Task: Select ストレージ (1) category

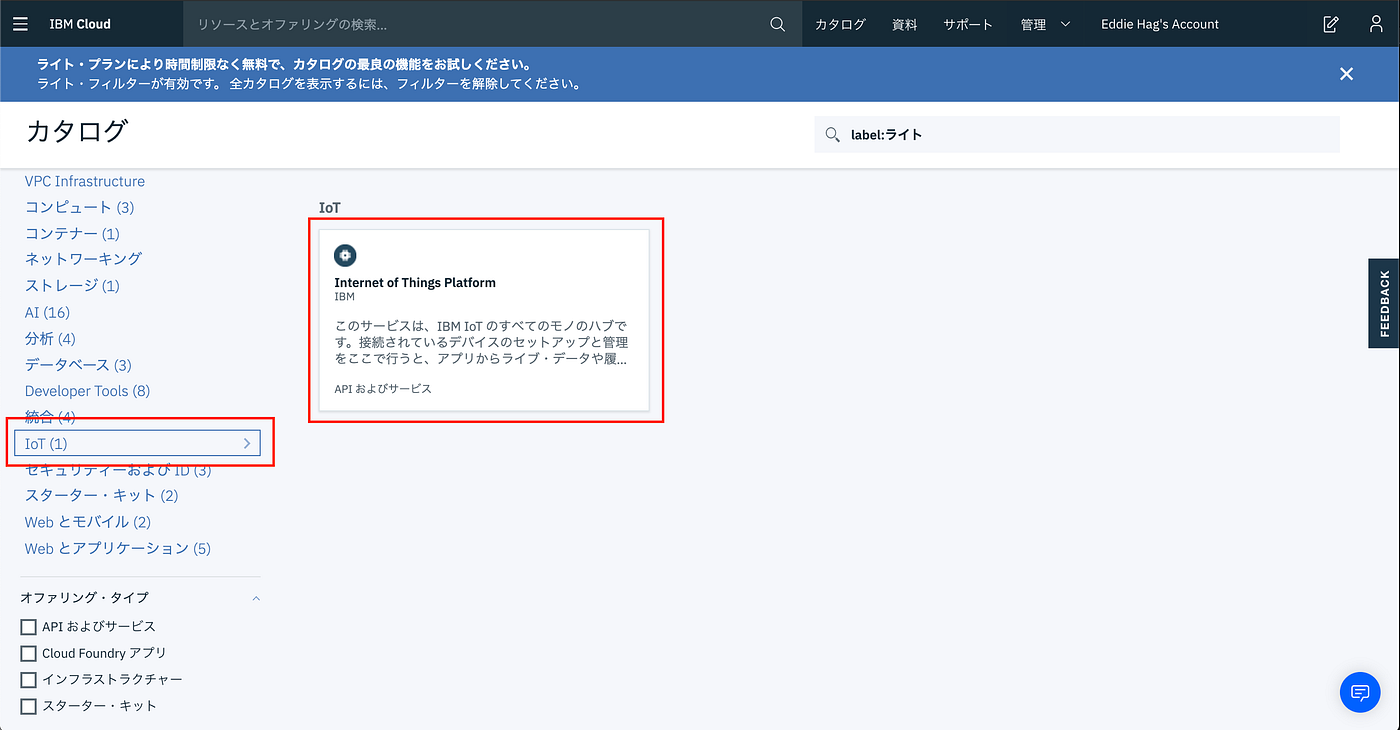Action: point(72,285)
